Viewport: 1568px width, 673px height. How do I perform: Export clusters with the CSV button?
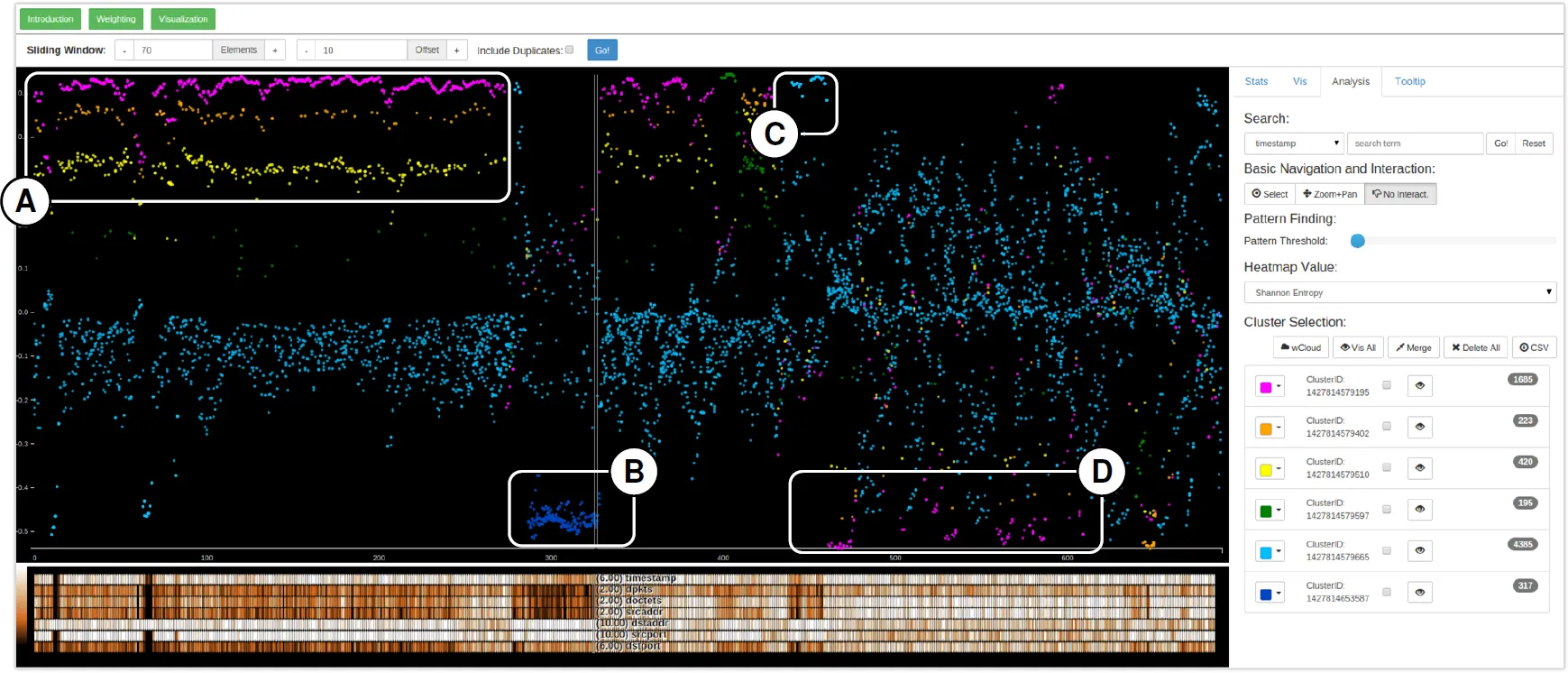pyautogui.click(x=1534, y=347)
